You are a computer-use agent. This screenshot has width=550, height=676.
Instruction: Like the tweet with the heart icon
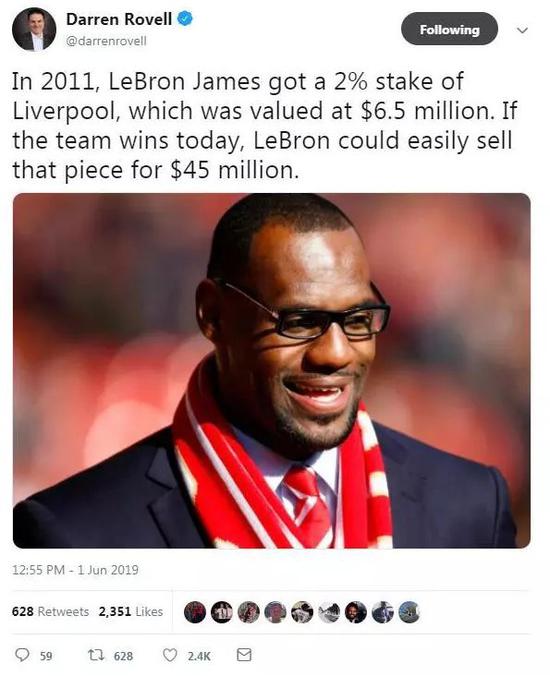pyautogui.click(x=170, y=655)
